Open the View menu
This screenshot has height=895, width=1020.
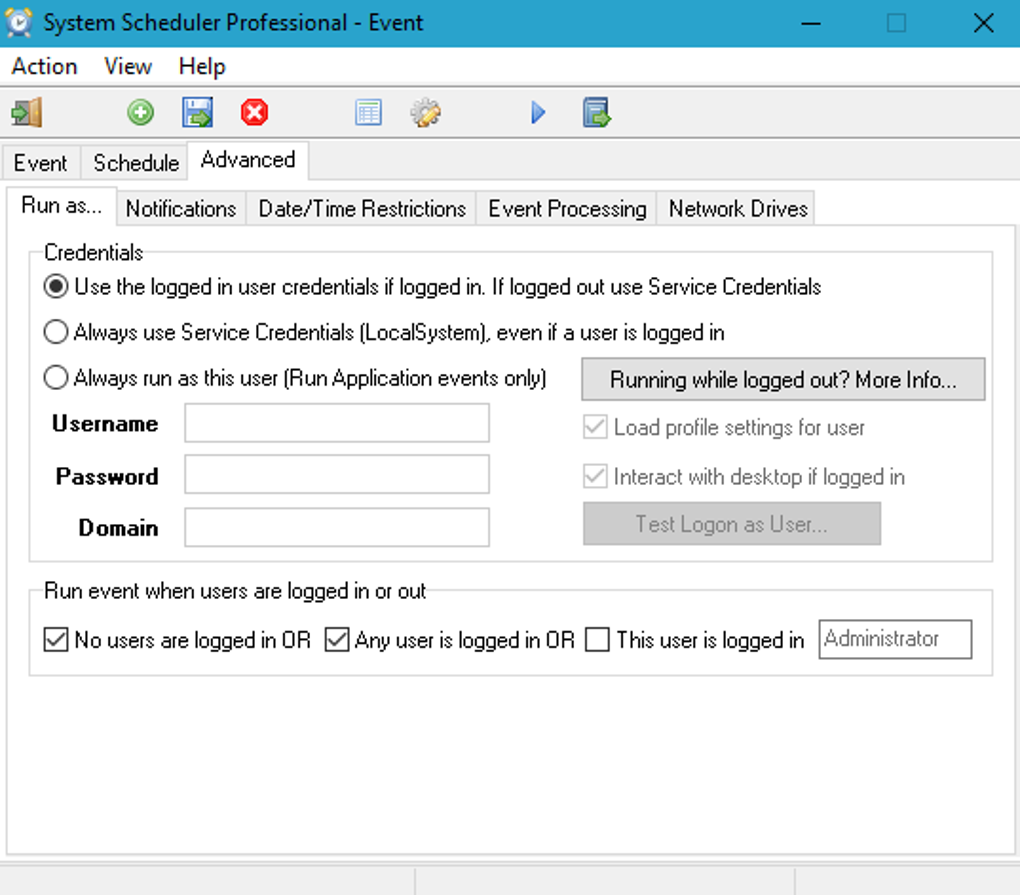point(128,66)
